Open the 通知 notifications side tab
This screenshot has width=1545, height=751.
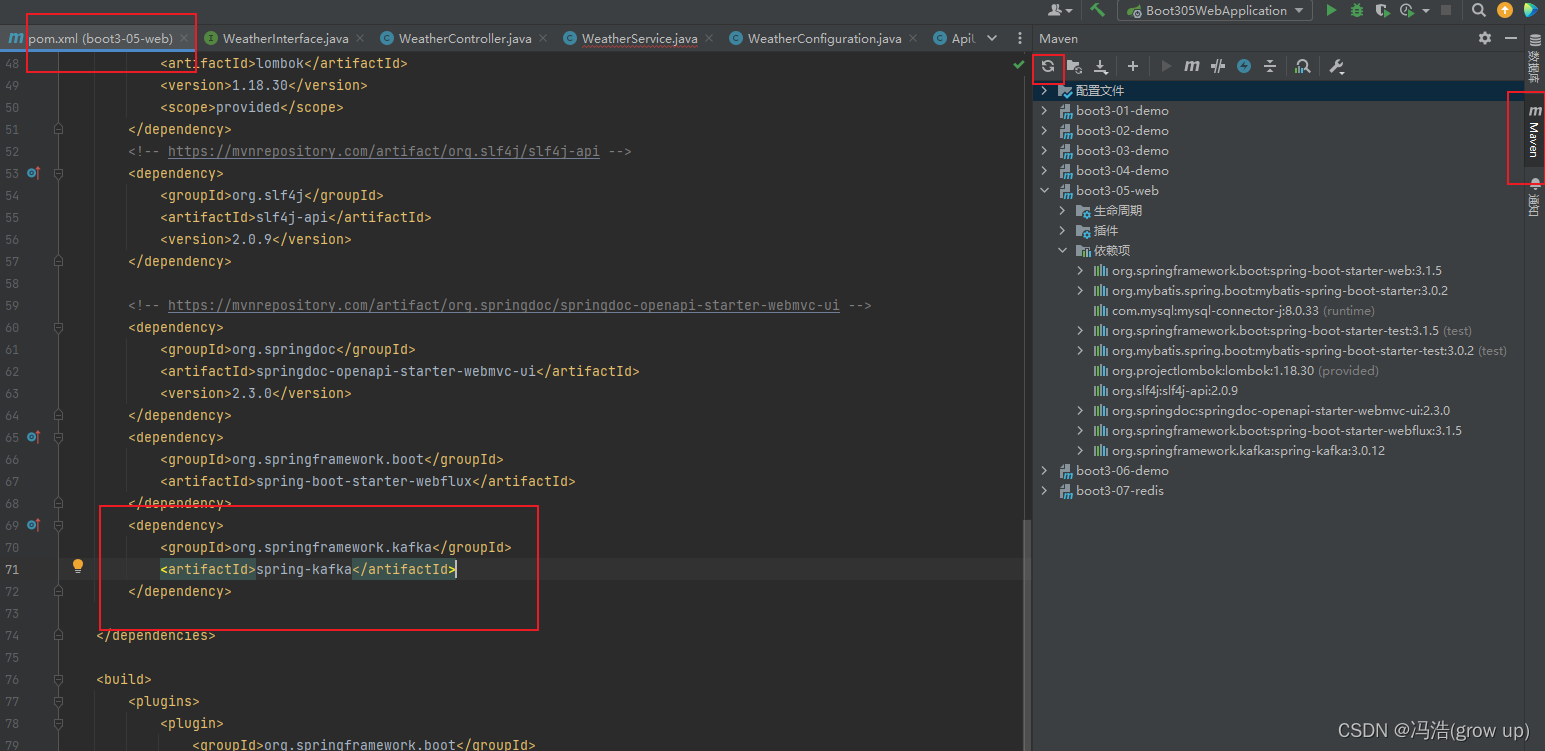tap(1534, 197)
